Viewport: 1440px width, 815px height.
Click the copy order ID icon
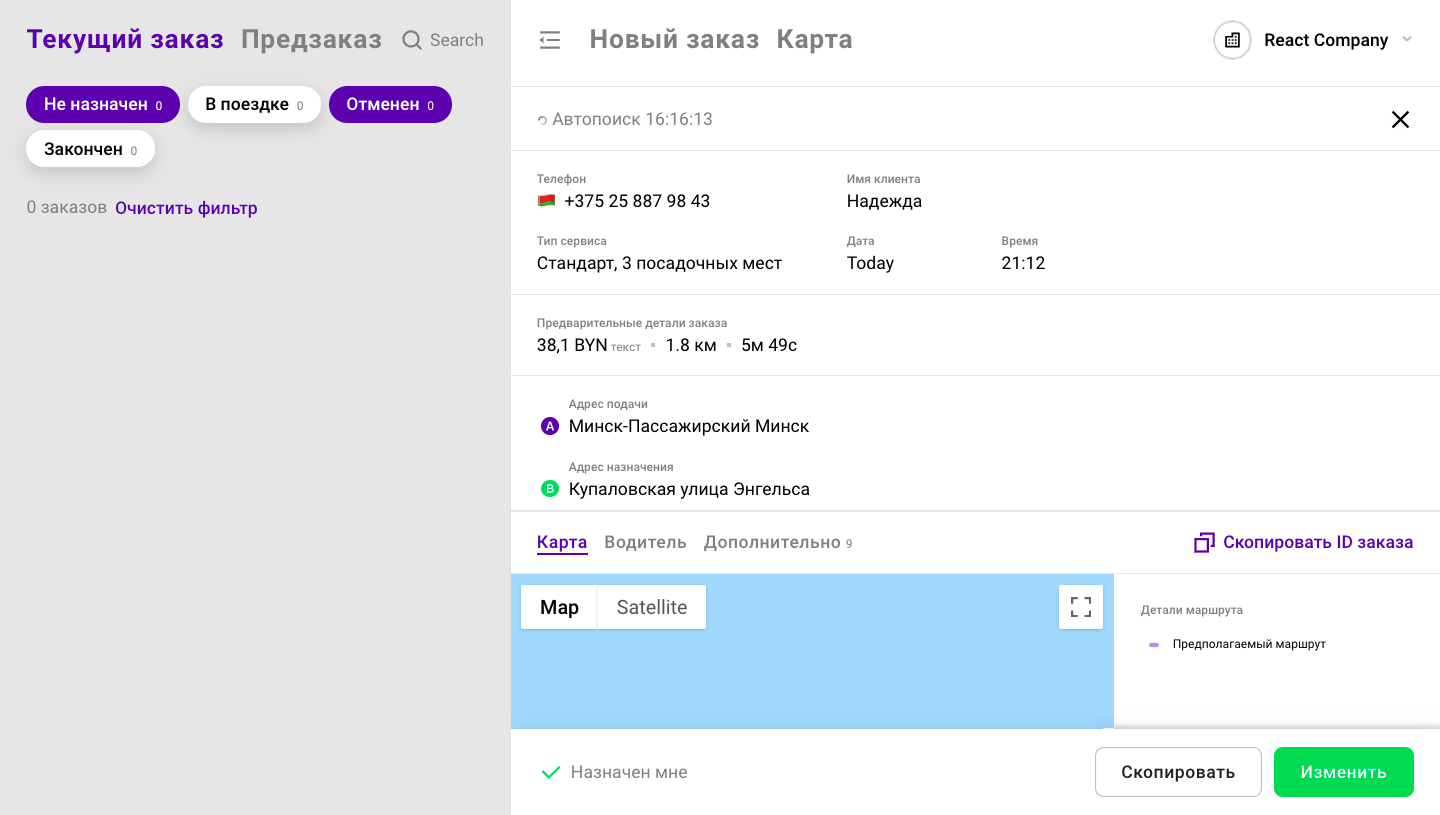click(1204, 543)
